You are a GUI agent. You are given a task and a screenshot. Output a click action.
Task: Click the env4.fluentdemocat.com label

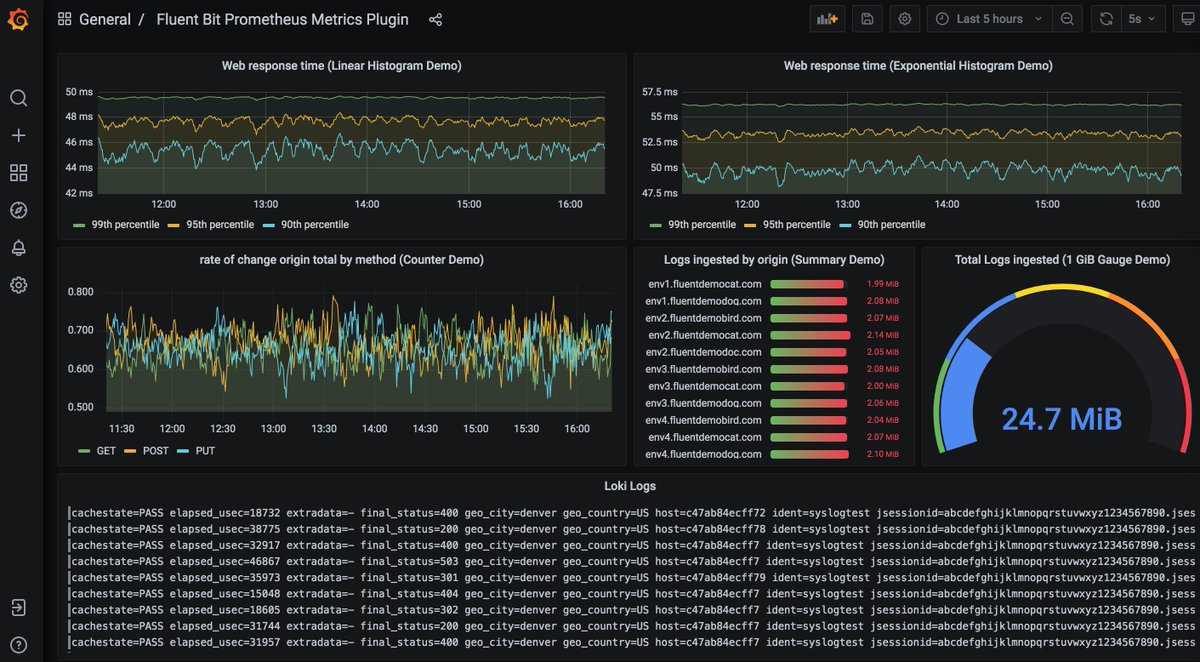point(705,437)
